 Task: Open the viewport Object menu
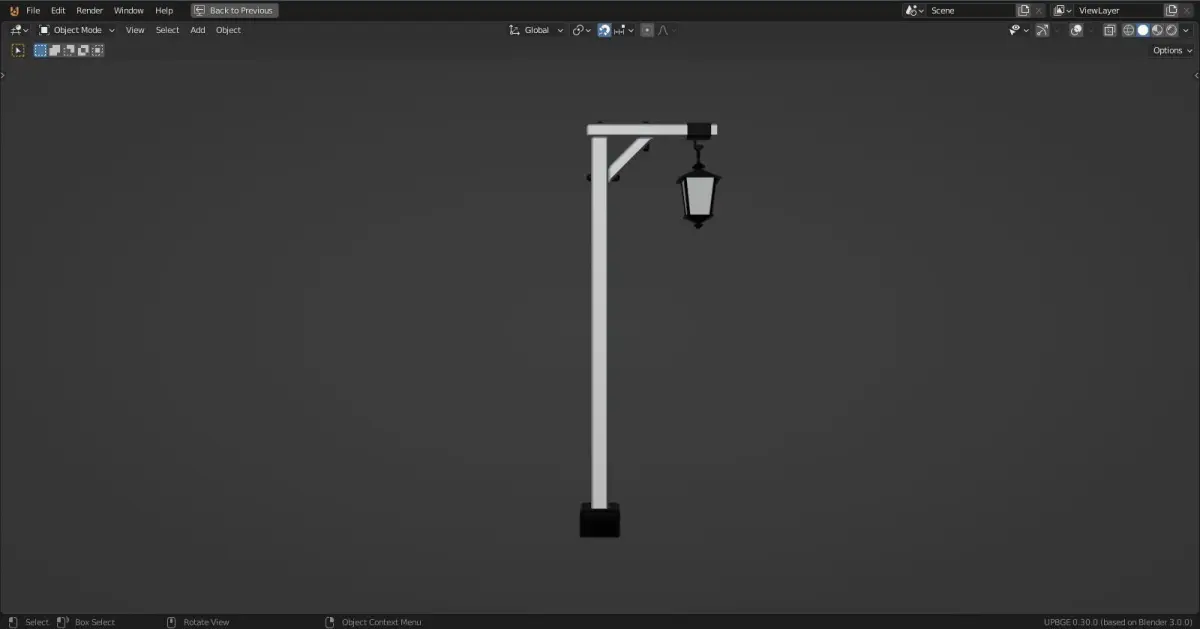coord(228,30)
